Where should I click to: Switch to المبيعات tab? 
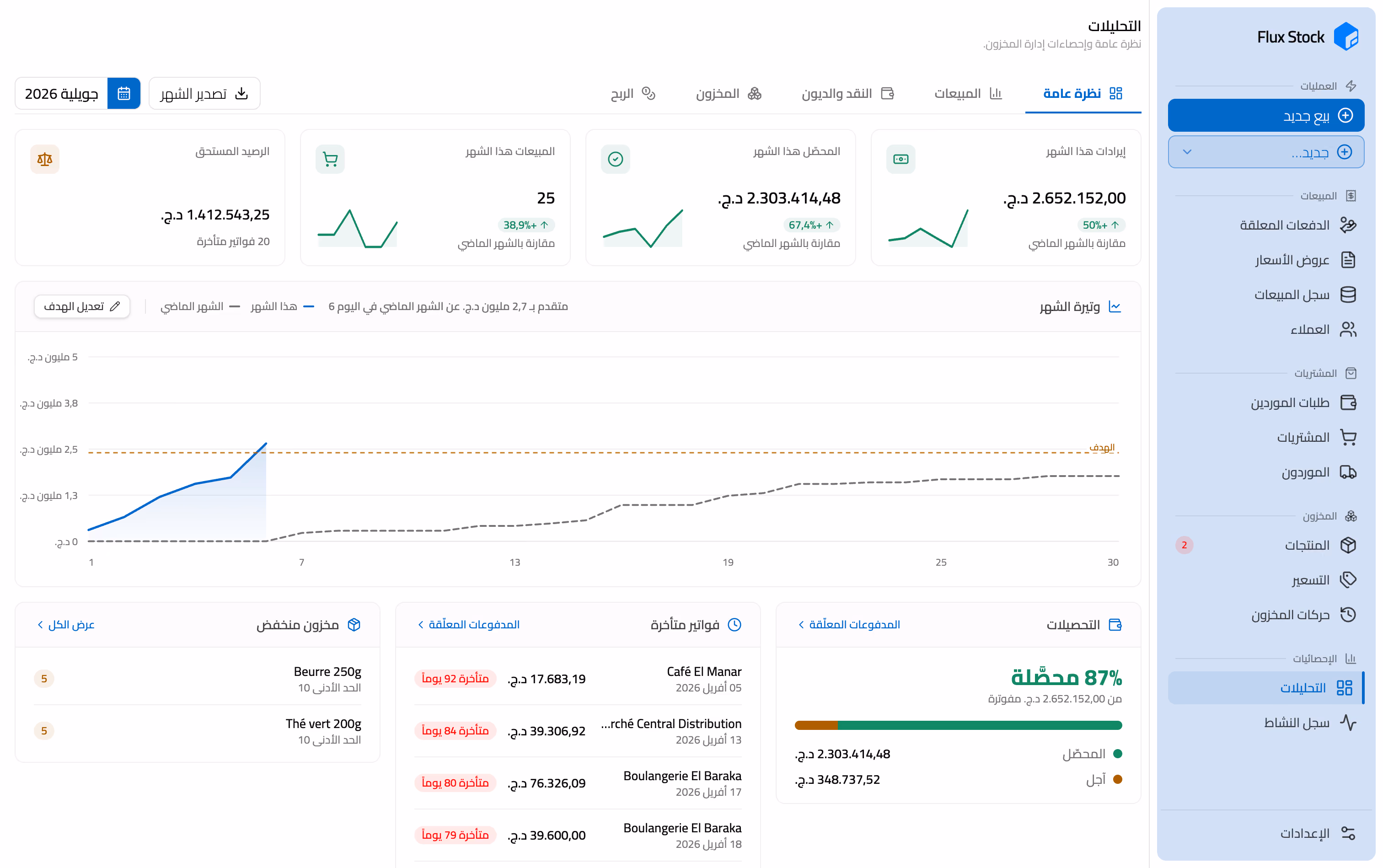point(968,94)
